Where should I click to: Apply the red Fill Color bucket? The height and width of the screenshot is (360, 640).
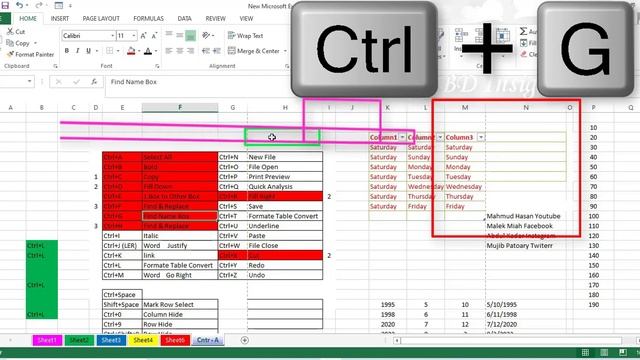point(131,51)
